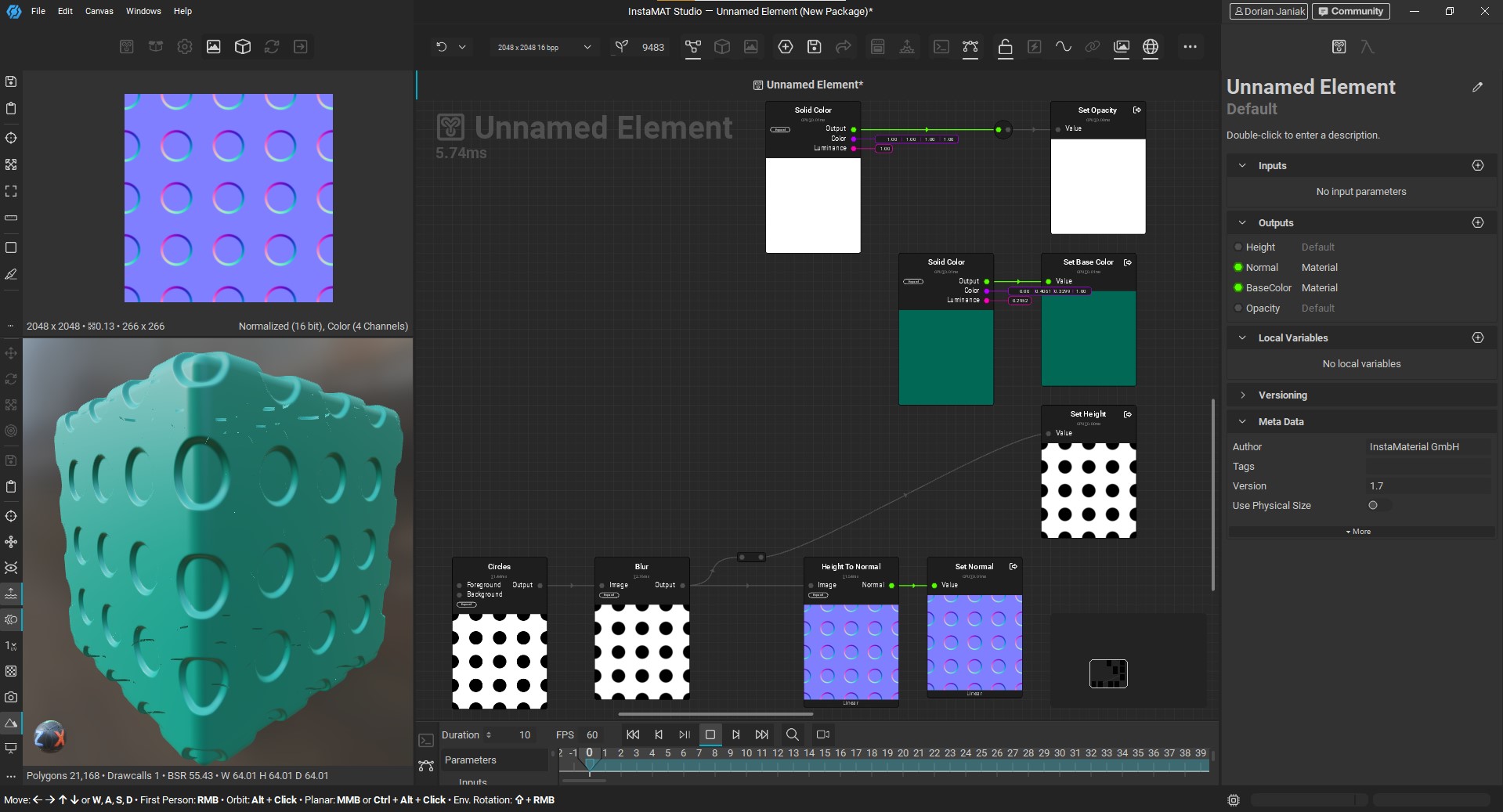Open the Windows menu
This screenshot has height=812, width=1503.
143,11
